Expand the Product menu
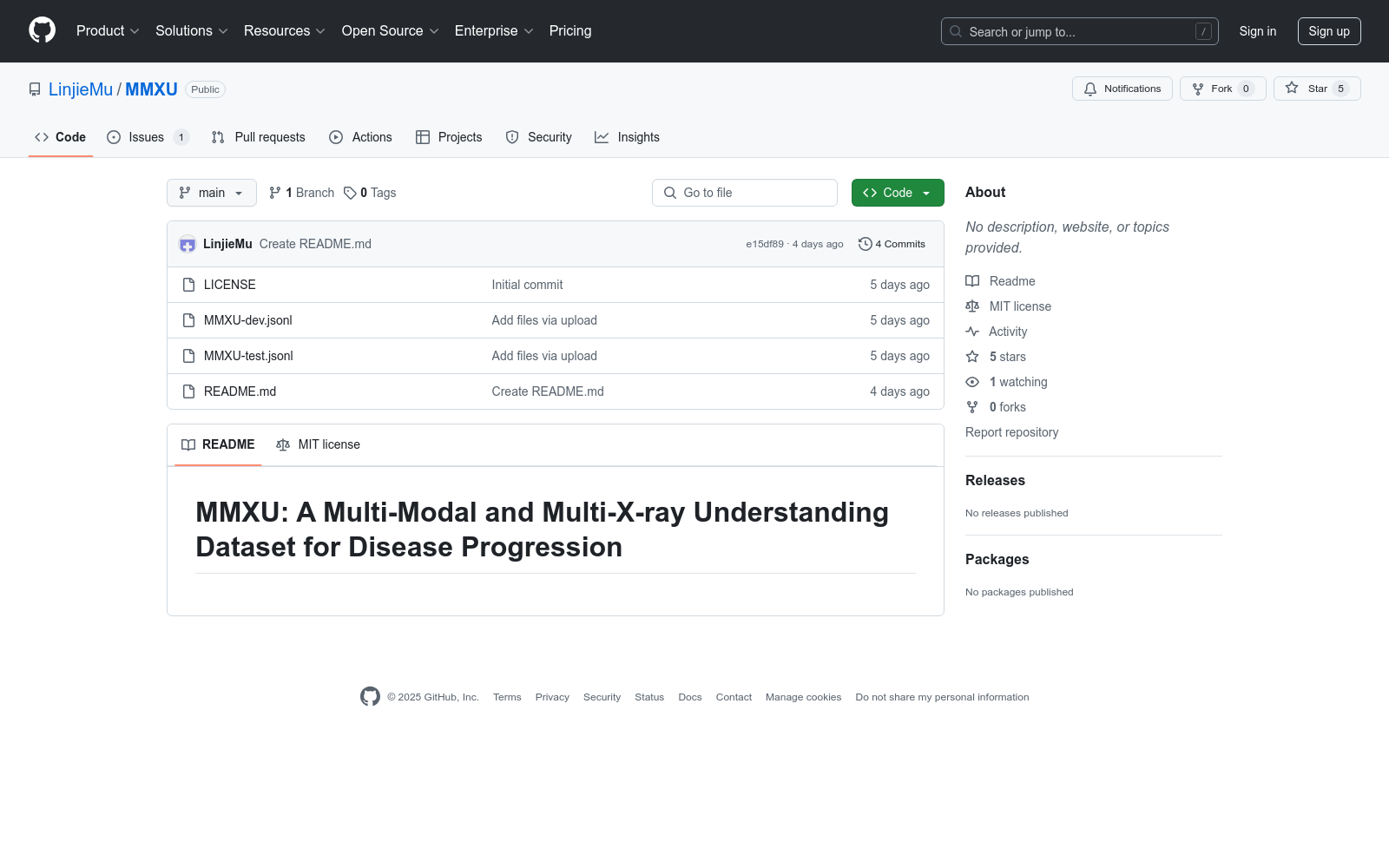The width and height of the screenshot is (1389, 868). [108, 31]
